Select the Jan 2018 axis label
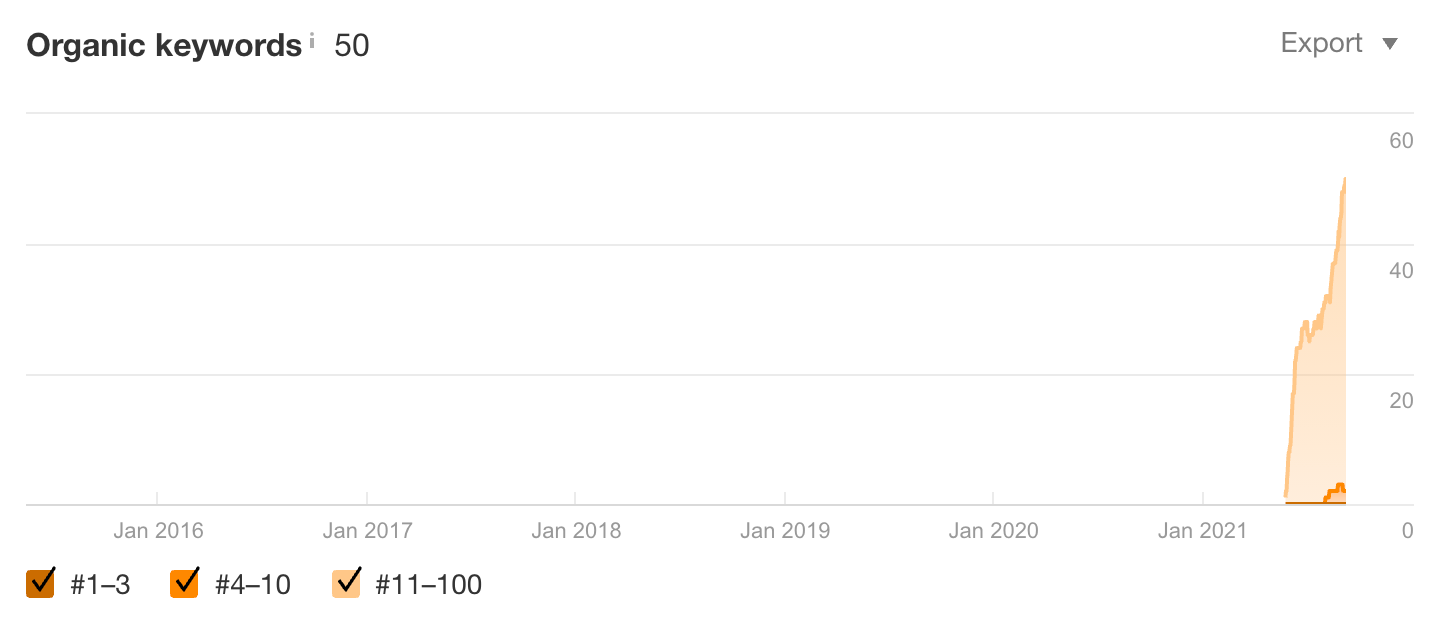Viewport: 1450px width, 624px height. point(576,531)
